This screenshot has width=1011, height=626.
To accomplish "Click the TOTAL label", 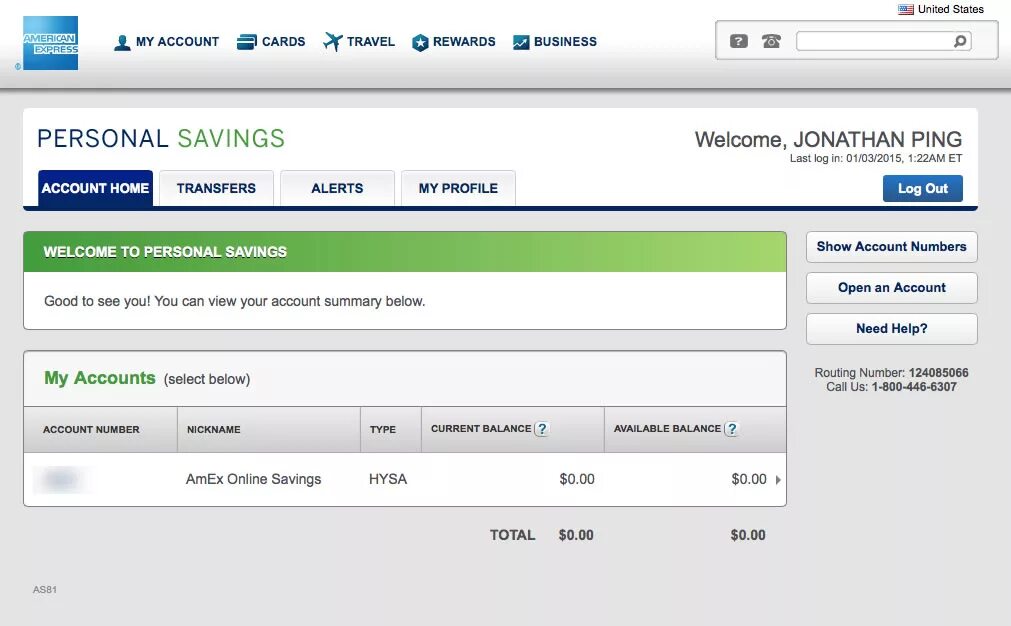I will 513,535.
